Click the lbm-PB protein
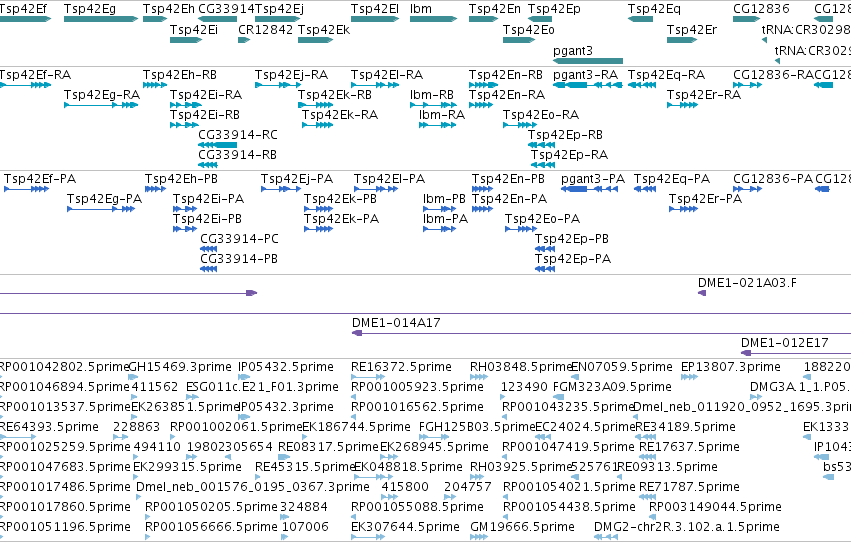The width and height of the screenshot is (851, 542). 440,209
